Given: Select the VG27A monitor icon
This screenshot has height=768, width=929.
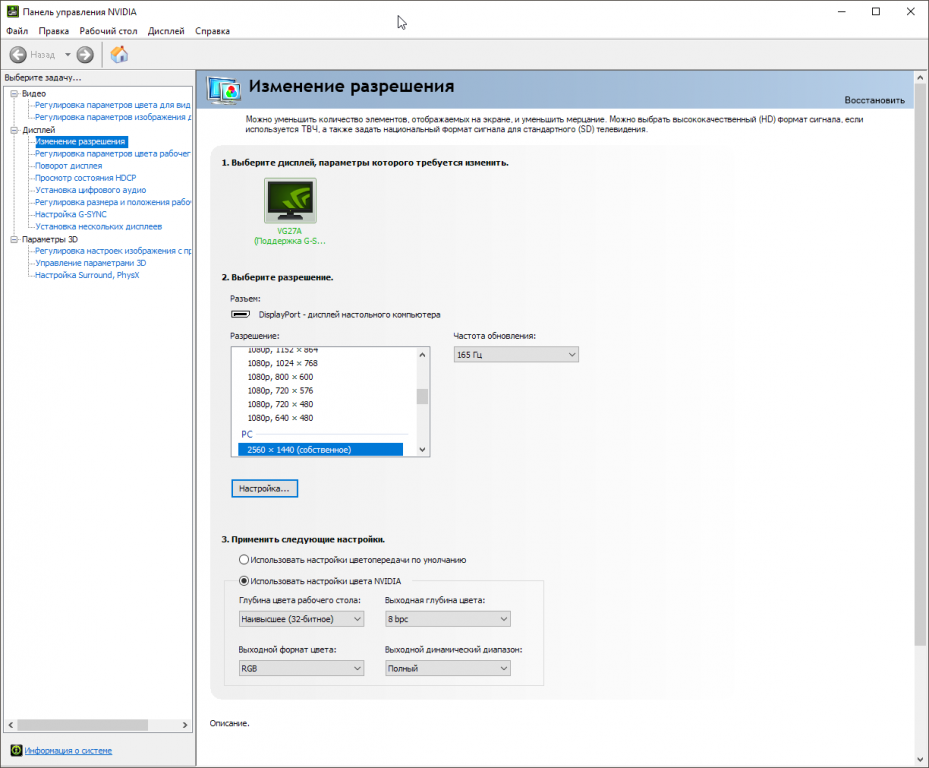Looking at the screenshot, I should (x=290, y=200).
